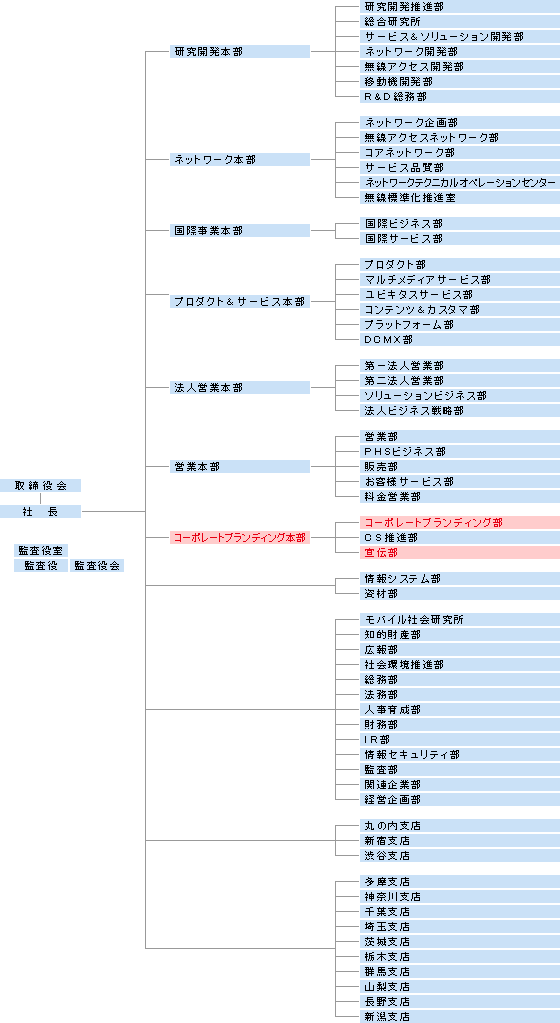560x1023 pixels.
Task: Click 群馬支店 entry
Action: point(460,973)
